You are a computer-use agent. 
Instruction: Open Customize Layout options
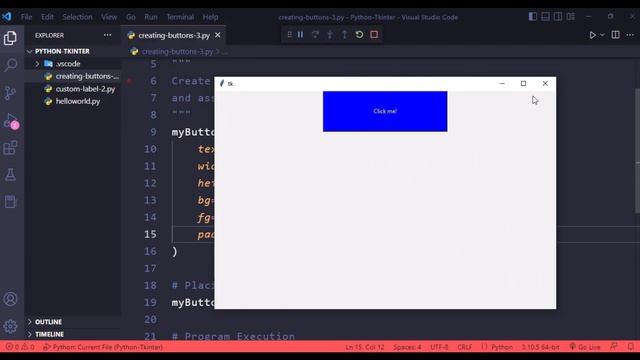[571, 17]
